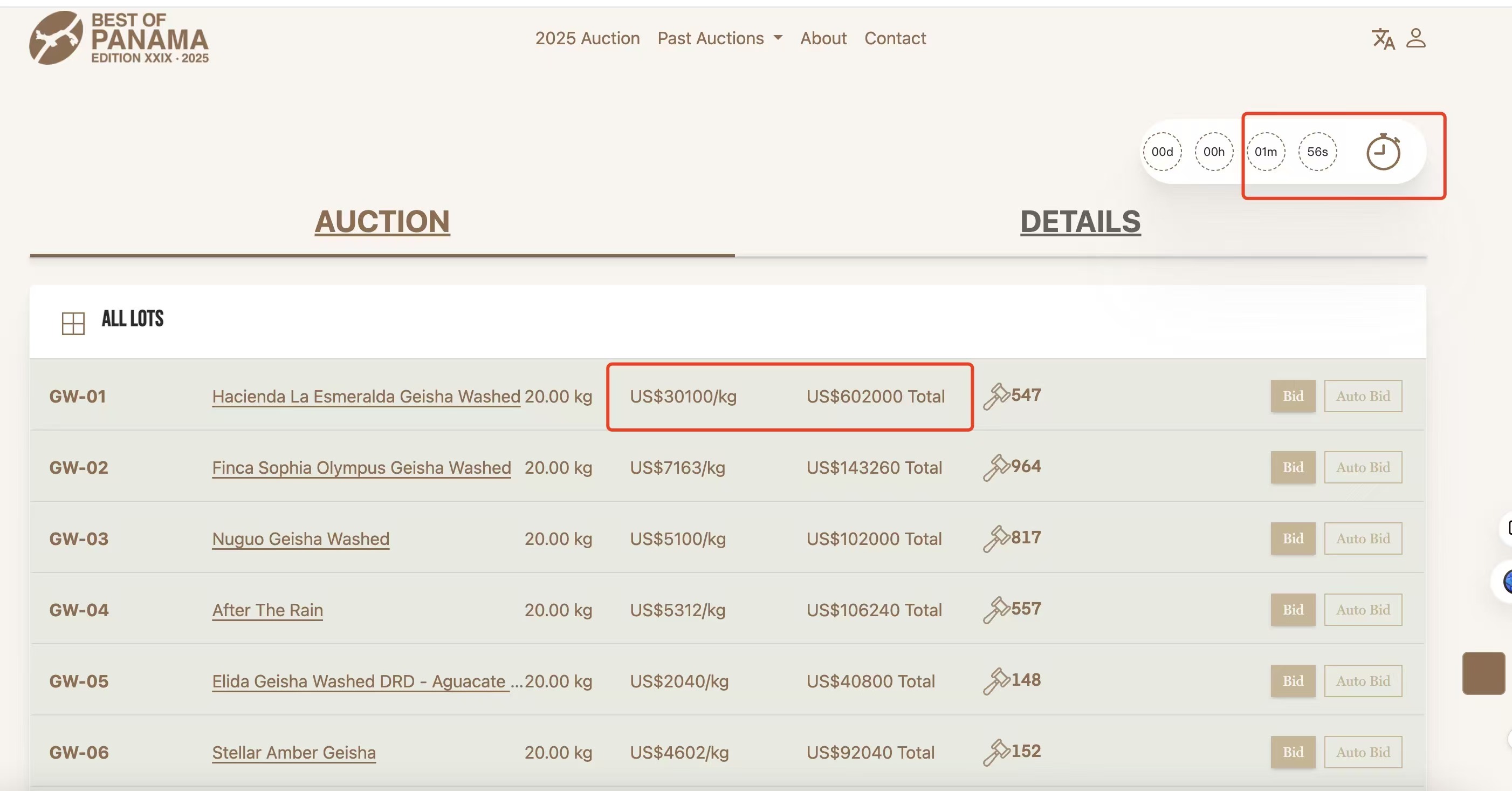Open Nuguo Geisha Washed link
The image size is (1512, 791).
[x=300, y=538]
